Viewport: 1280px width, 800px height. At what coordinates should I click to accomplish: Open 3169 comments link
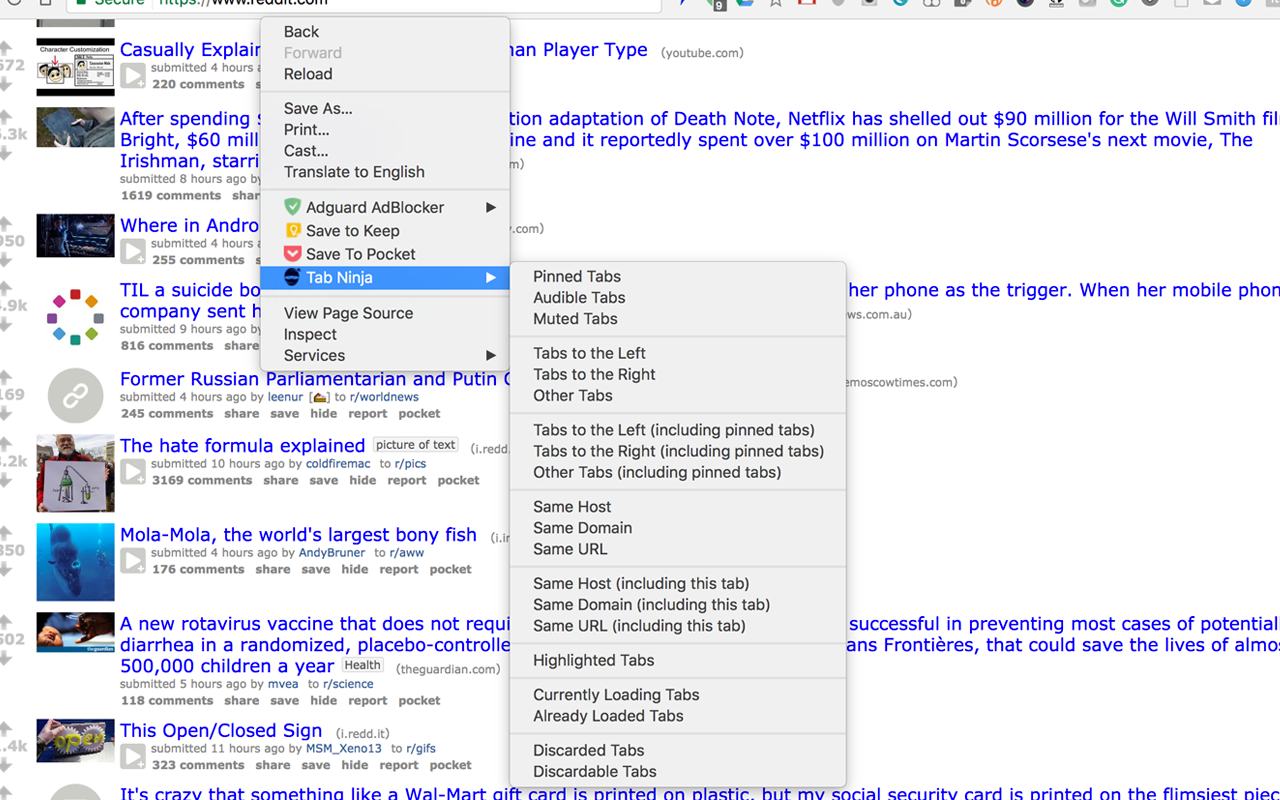(202, 480)
